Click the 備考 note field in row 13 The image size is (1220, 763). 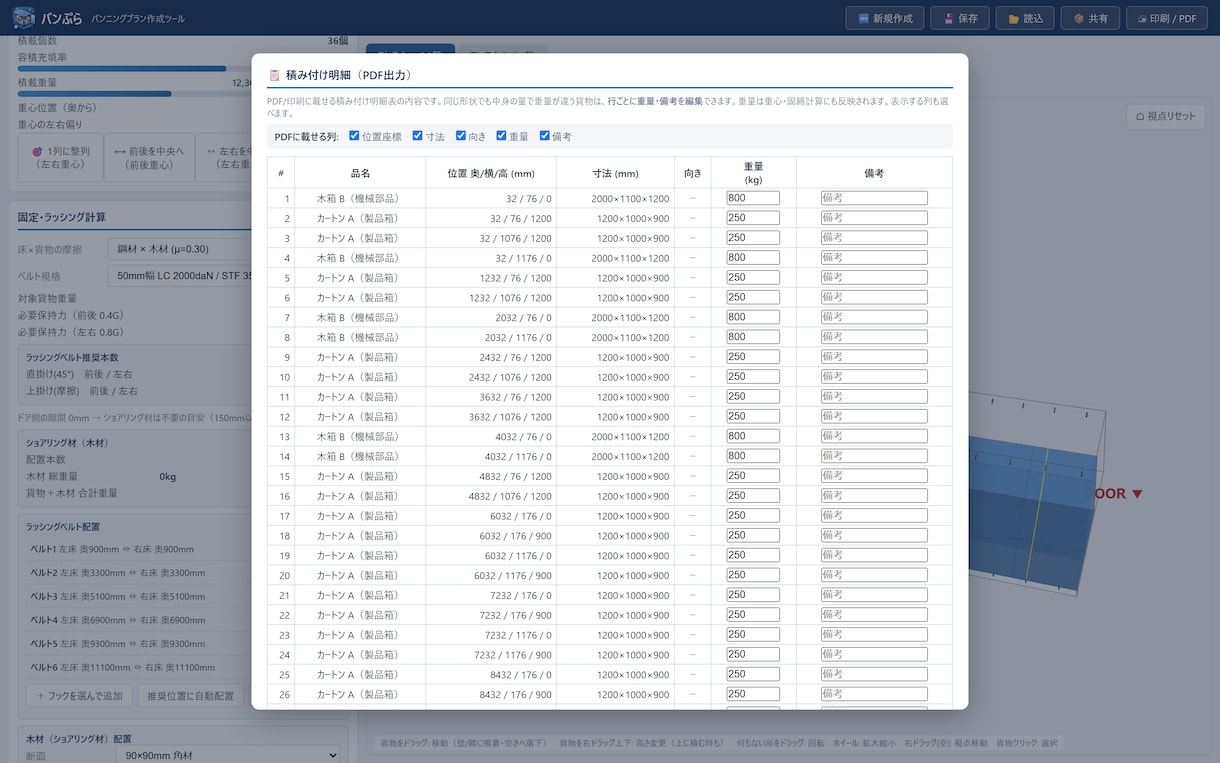click(874, 436)
